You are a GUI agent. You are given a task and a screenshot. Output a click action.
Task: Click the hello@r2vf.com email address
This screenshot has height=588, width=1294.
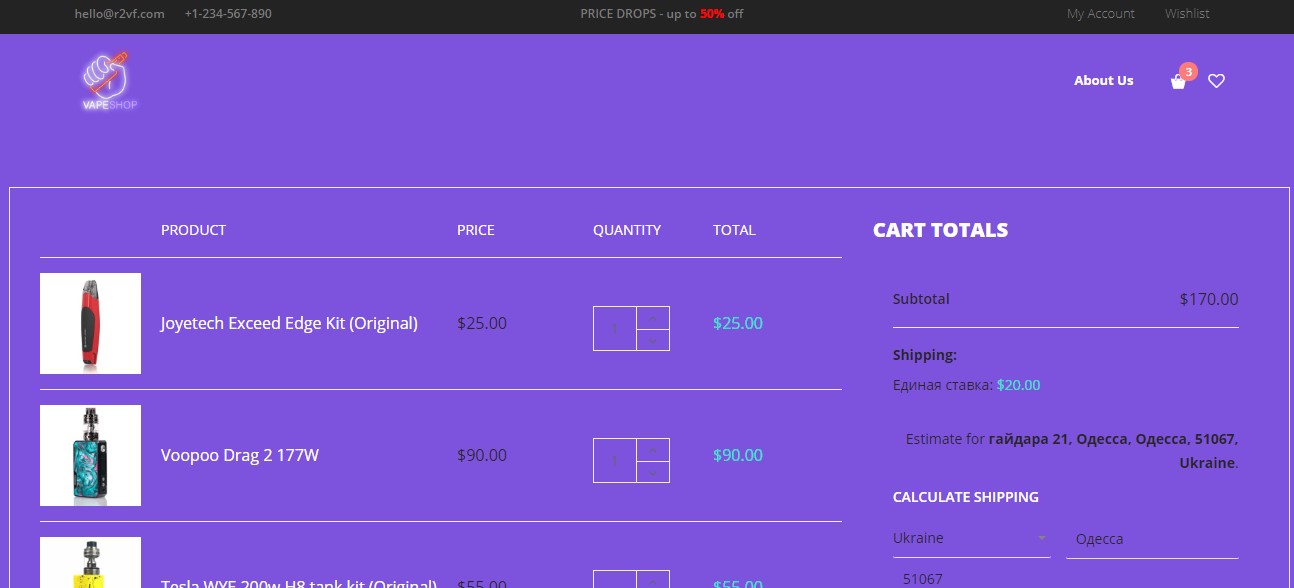pos(119,14)
